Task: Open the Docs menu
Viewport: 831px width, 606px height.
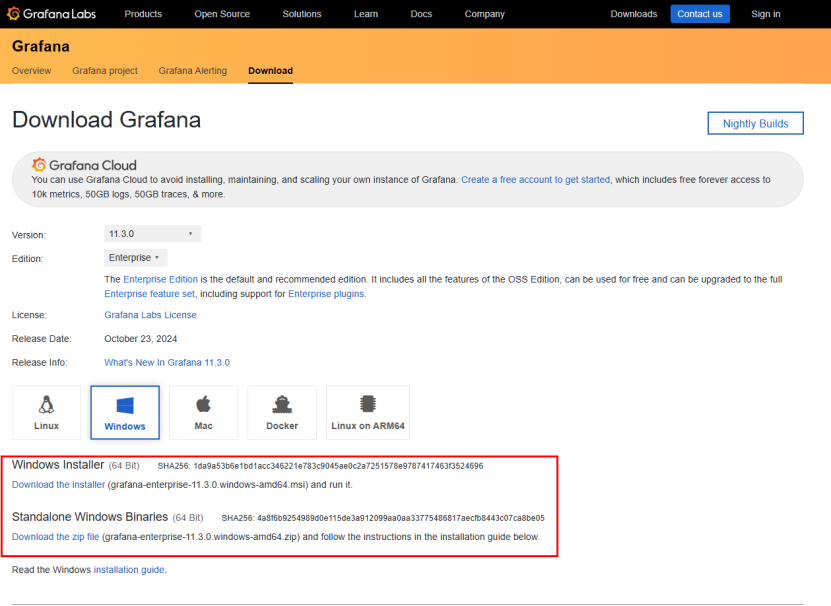Action: (421, 14)
